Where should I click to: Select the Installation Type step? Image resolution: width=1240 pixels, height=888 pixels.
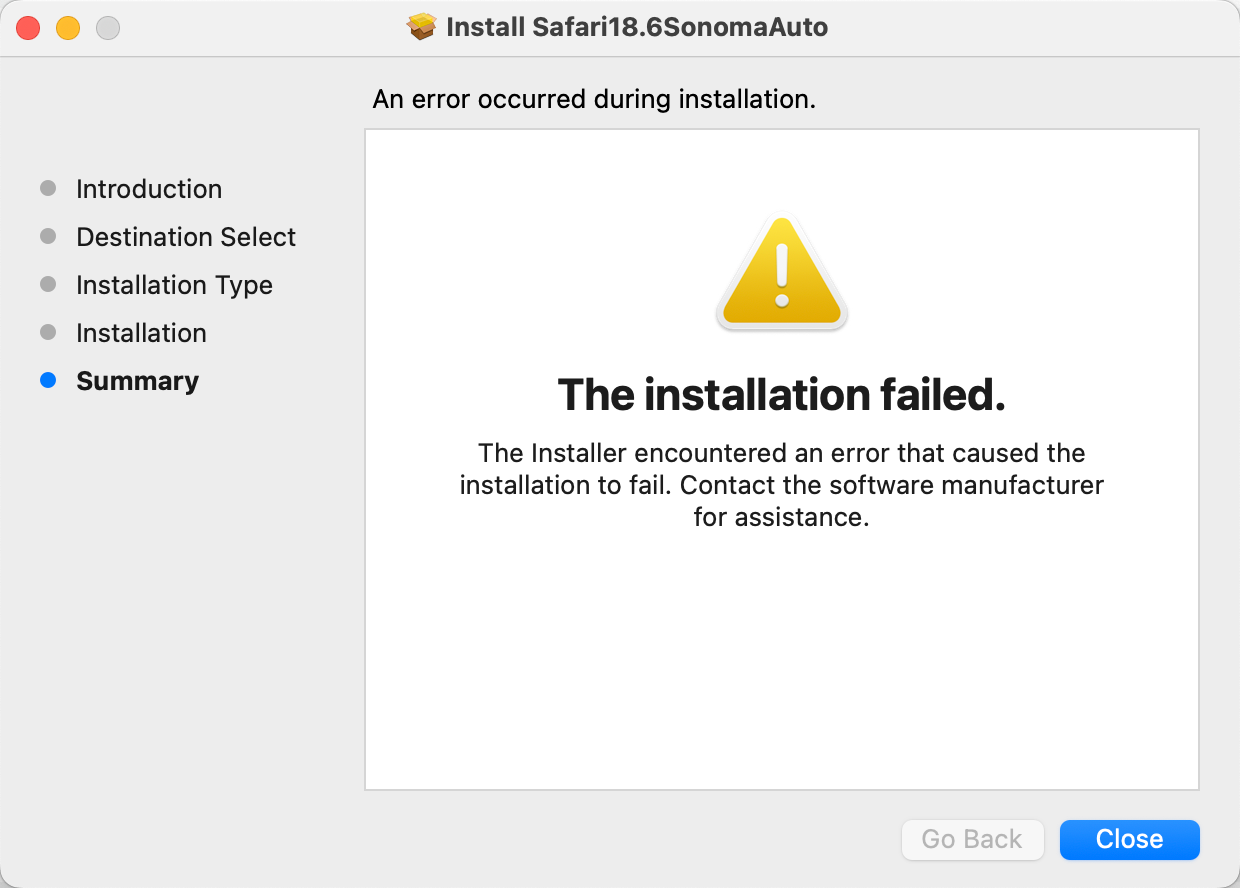[x=174, y=285]
